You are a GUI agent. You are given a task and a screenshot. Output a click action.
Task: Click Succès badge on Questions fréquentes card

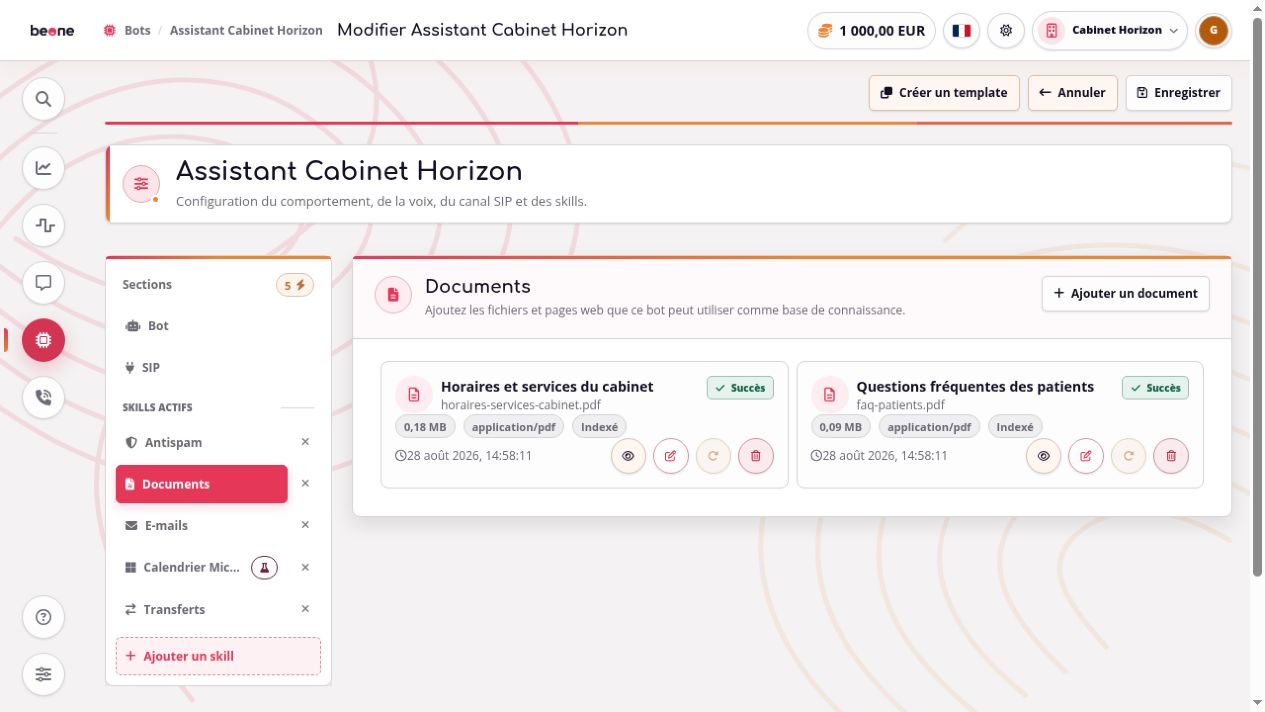click(1155, 388)
